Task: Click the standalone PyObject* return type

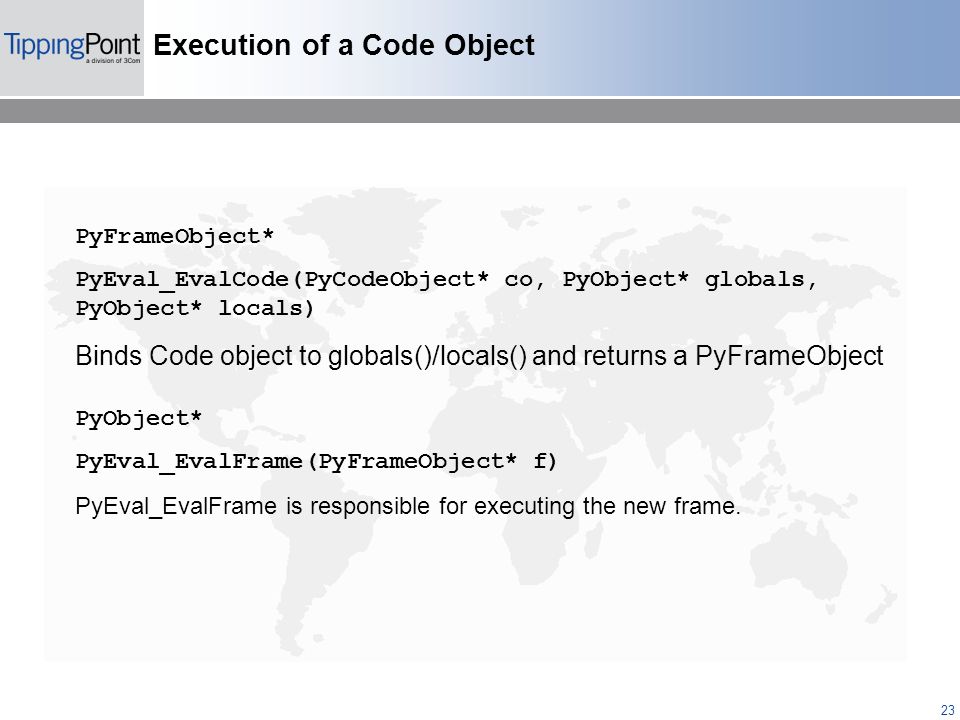Action: (138, 418)
